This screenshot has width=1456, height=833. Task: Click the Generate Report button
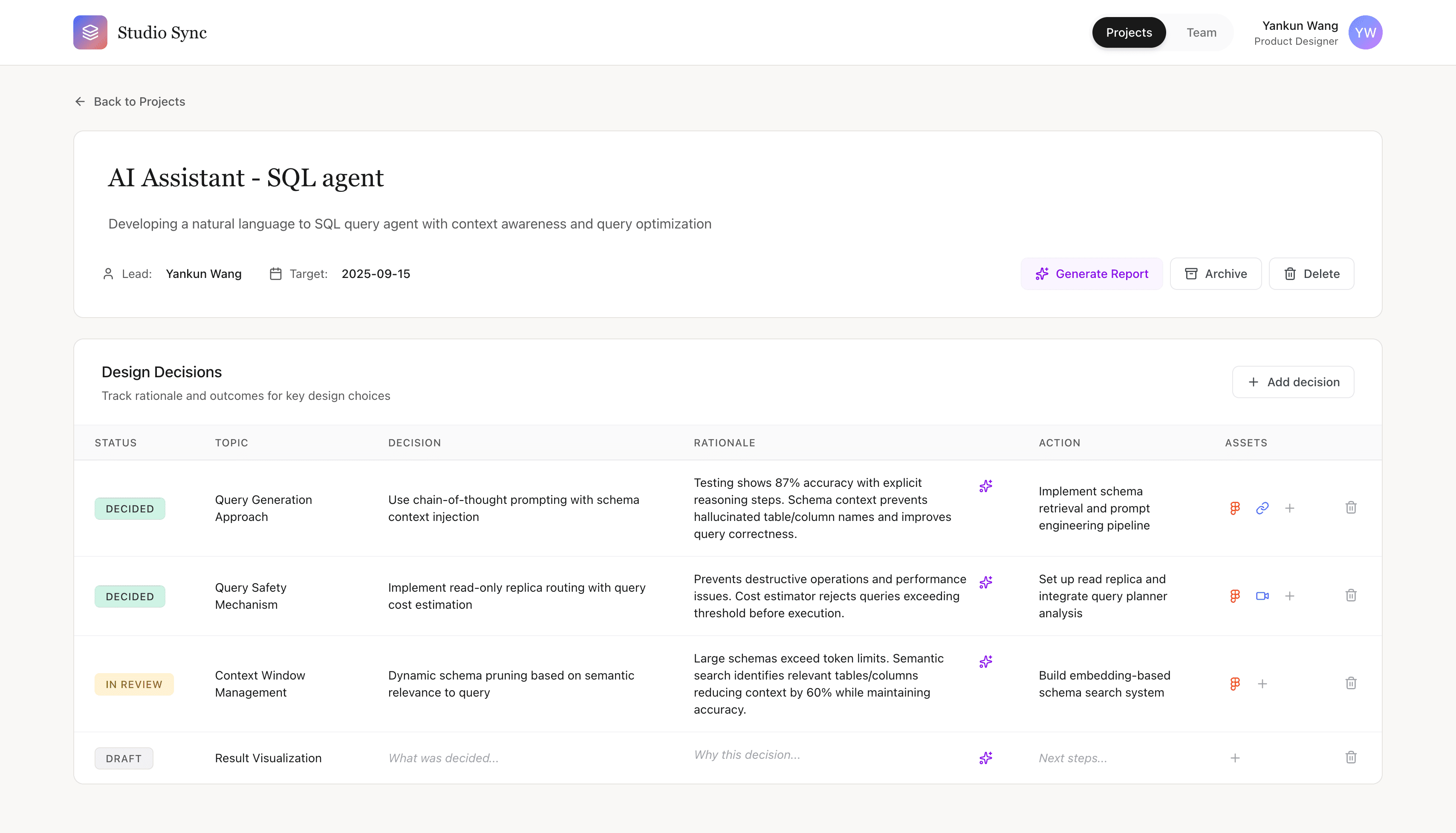click(1091, 273)
